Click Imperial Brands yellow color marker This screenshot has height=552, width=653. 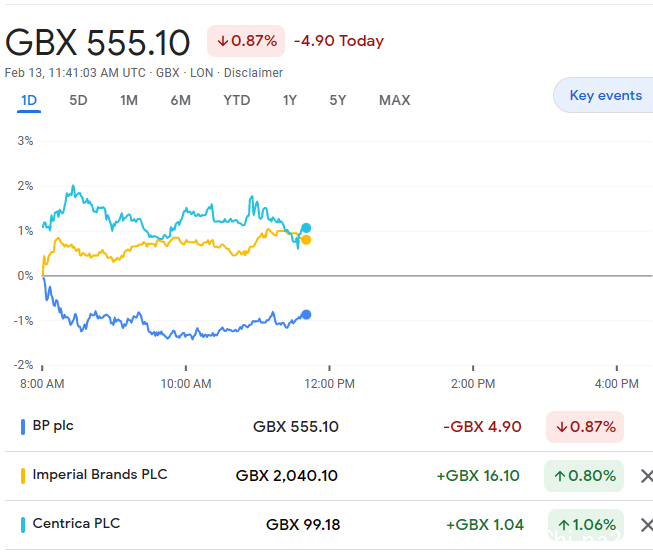pos(23,476)
